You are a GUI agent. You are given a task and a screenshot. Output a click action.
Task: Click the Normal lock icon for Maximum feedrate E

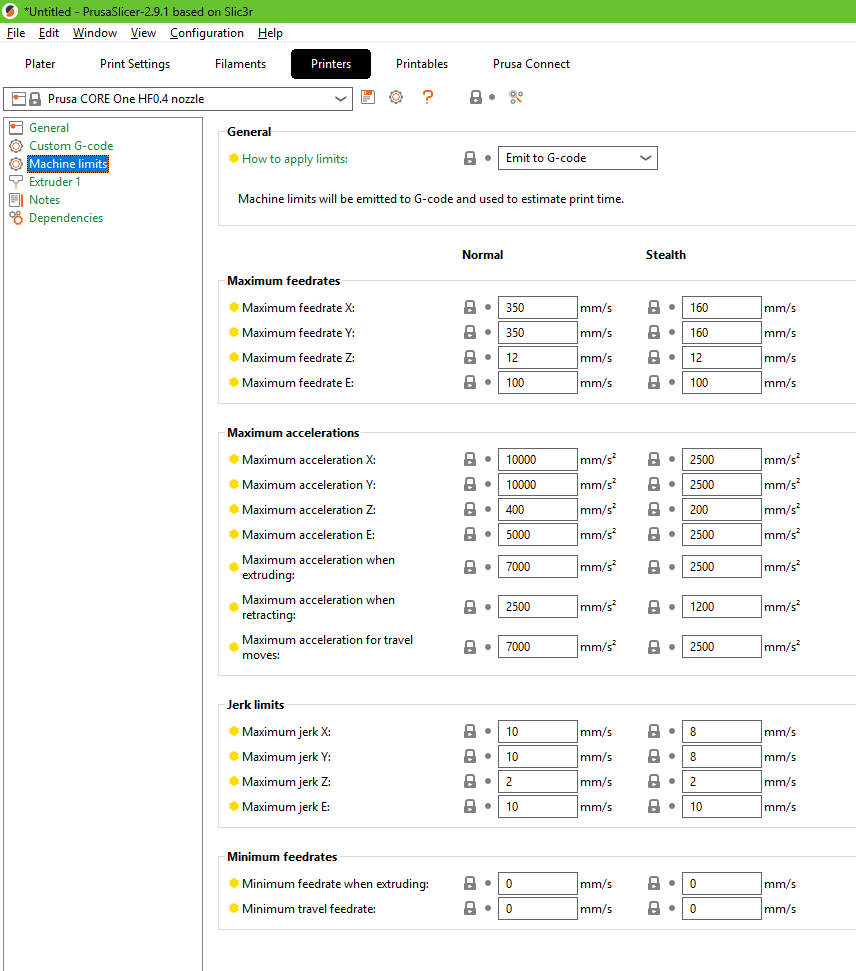470,383
